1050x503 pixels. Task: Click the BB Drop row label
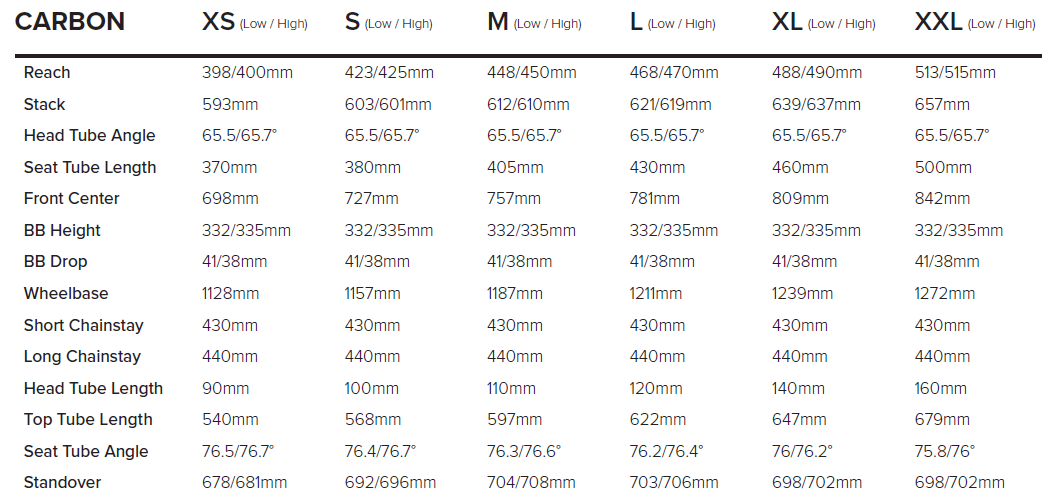pos(55,261)
